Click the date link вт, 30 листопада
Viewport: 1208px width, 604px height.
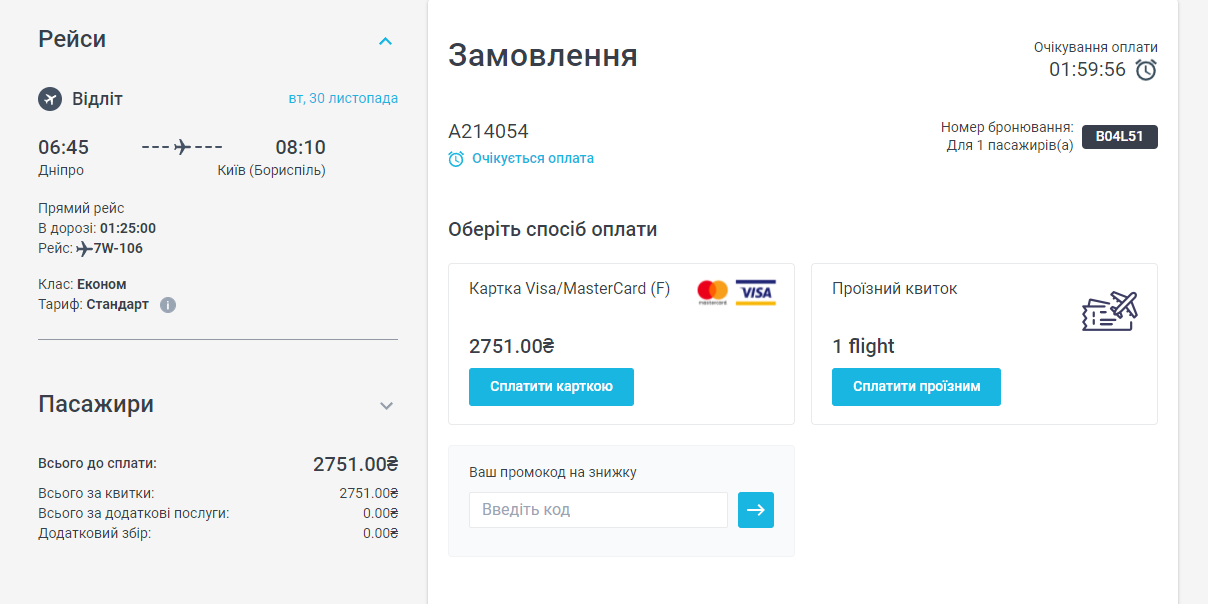click(343, 99)
